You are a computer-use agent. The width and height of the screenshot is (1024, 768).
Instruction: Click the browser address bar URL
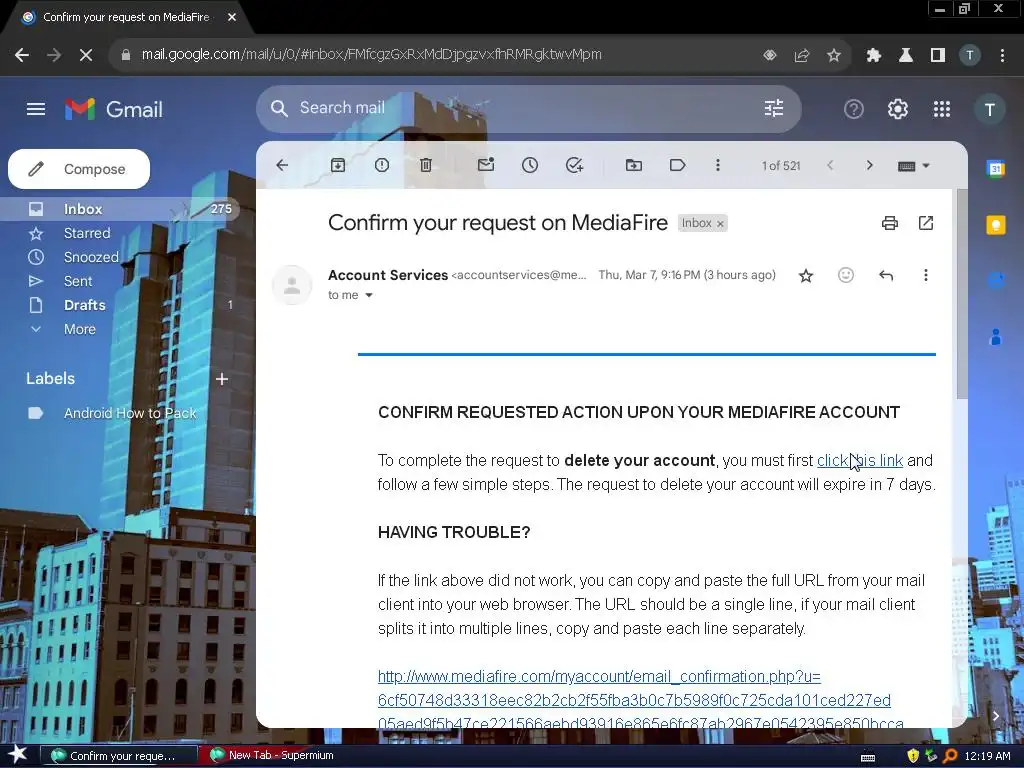(371, 55)
